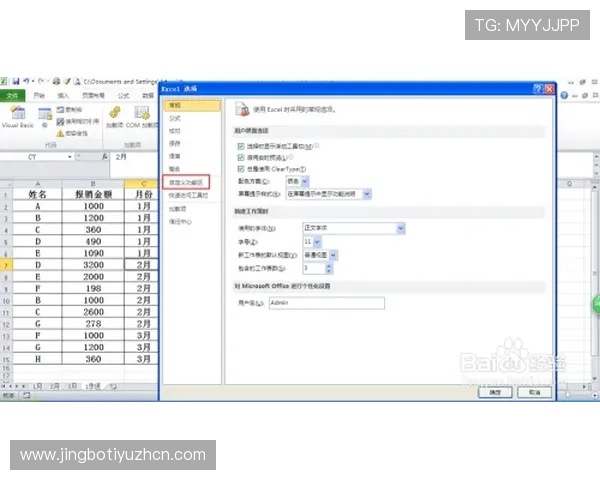Click the insert function fx icon
The image size is (600, 480).
(106, 157)
